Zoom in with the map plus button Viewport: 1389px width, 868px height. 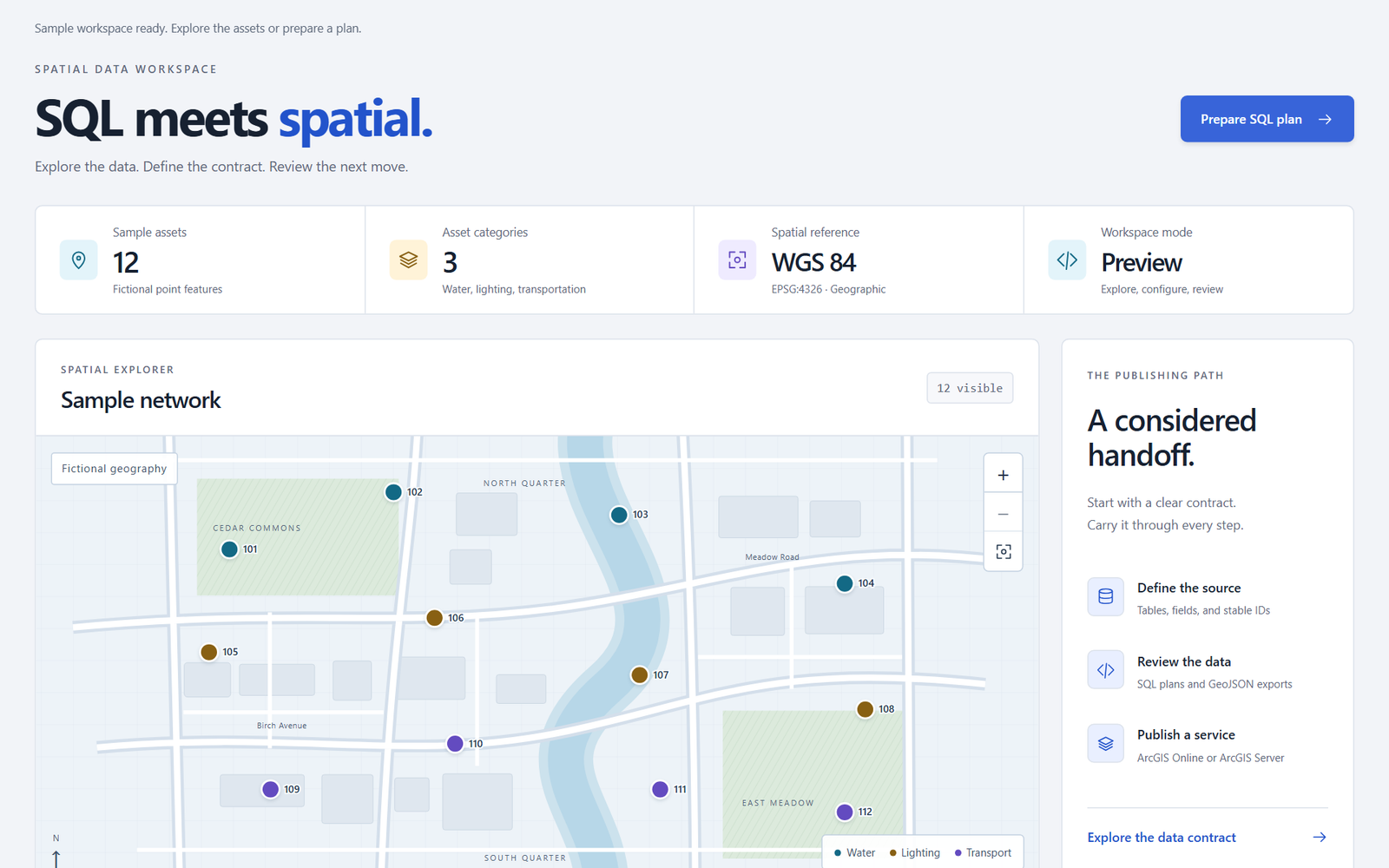1004,475
